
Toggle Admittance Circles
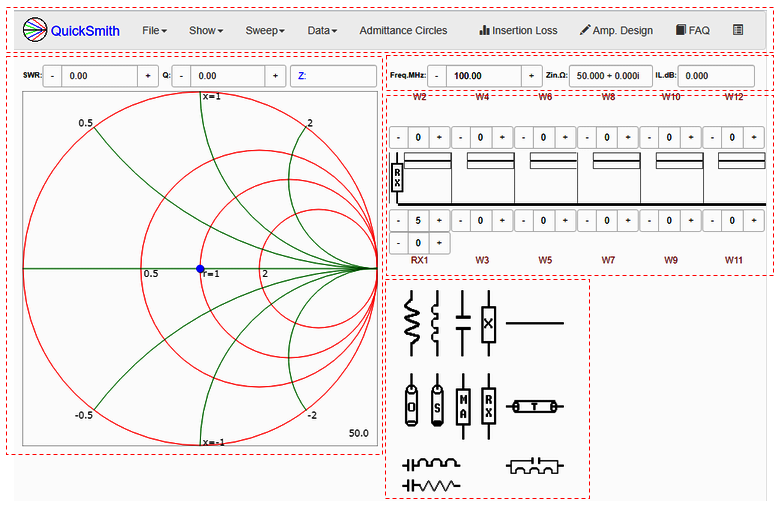403,30
